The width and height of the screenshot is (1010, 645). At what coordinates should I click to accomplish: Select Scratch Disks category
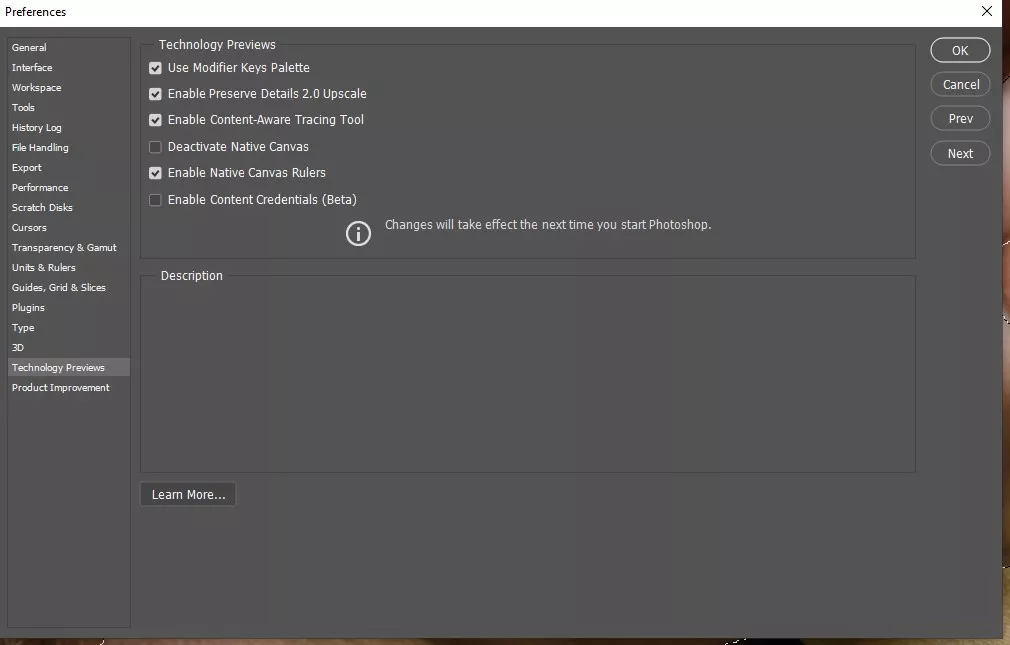[x=42, y=208]
